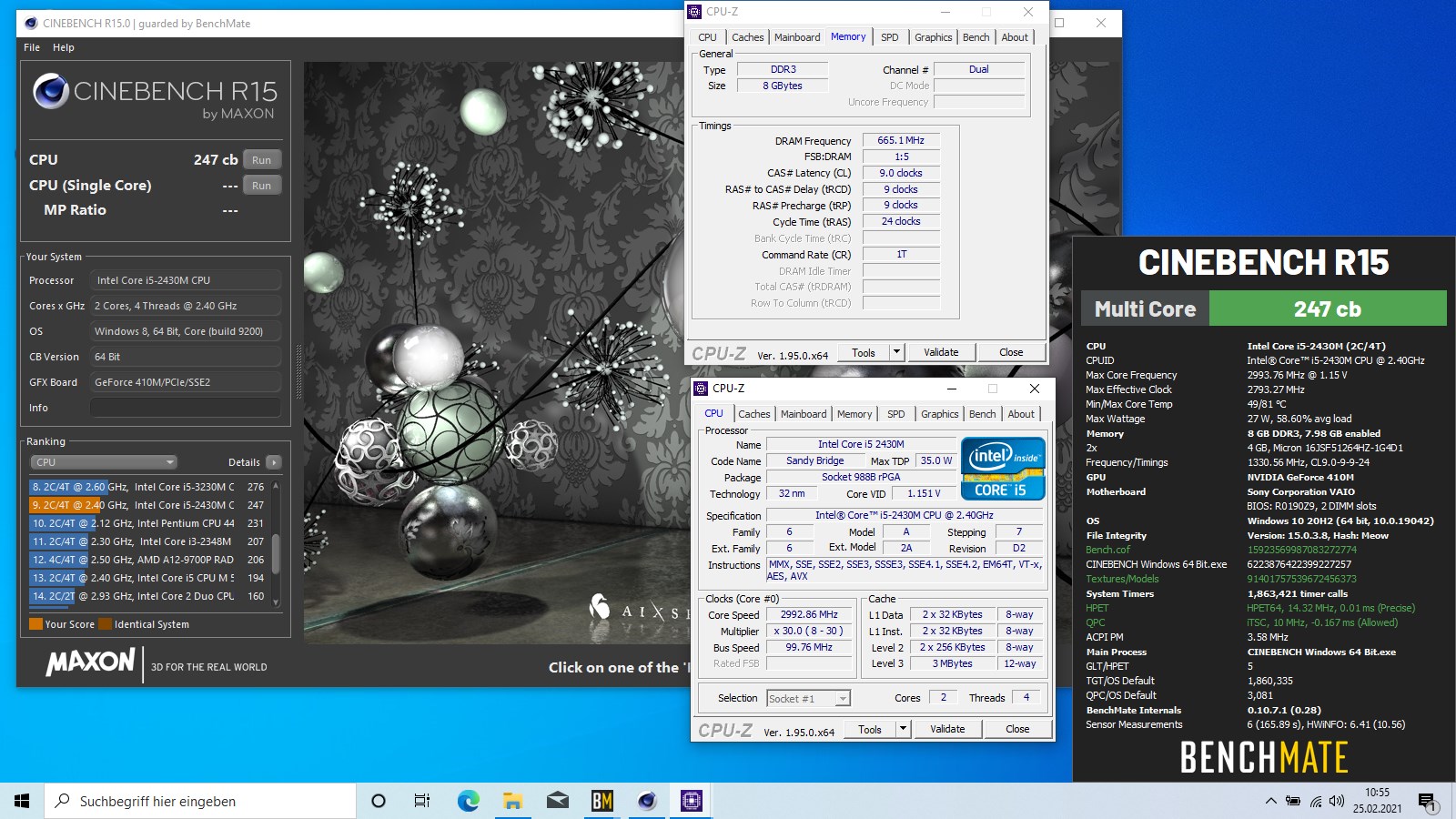The image size is (1456, 819).
Task: Launch Microsoft Edge from the taskbar
Action: point(468,801)
